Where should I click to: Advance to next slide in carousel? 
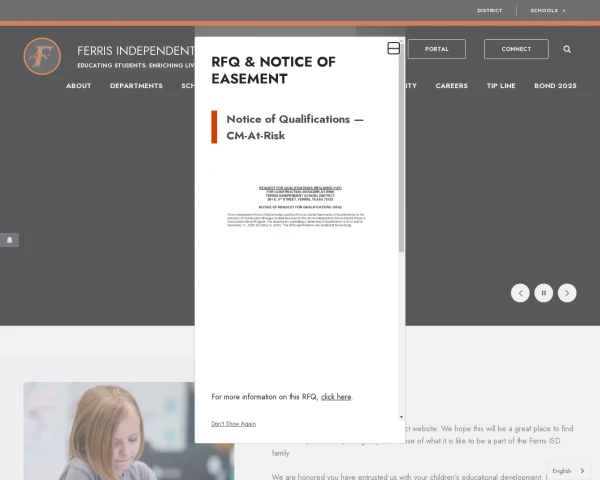coord(567,293)
